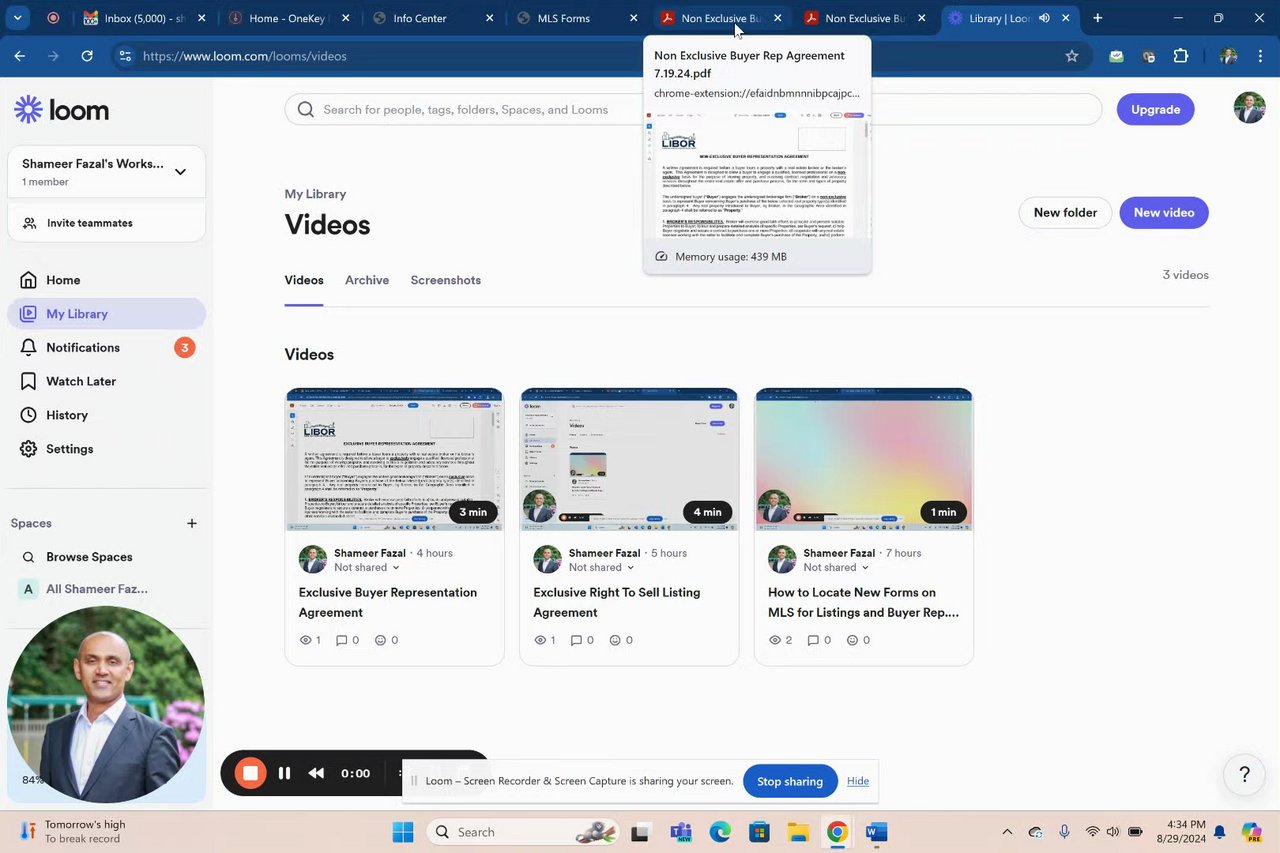Click the Upgrade button
The width and height of the screenshot is (1280, 853).
(1156, 110)
